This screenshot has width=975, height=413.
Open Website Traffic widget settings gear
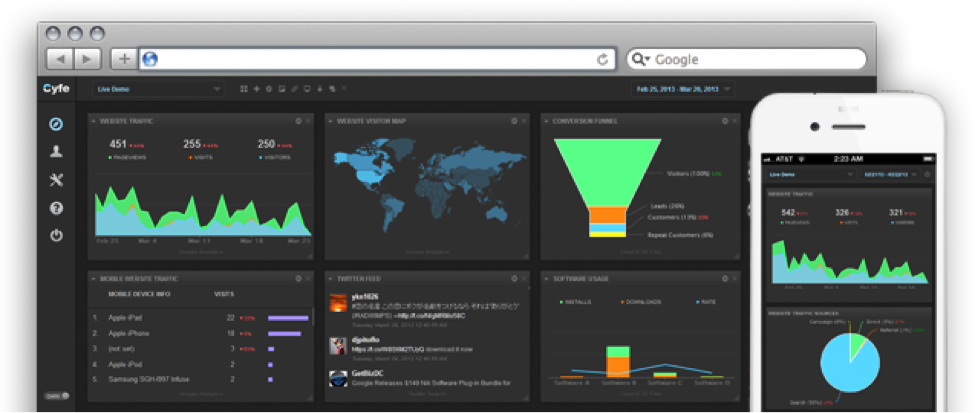coord(298,121)
